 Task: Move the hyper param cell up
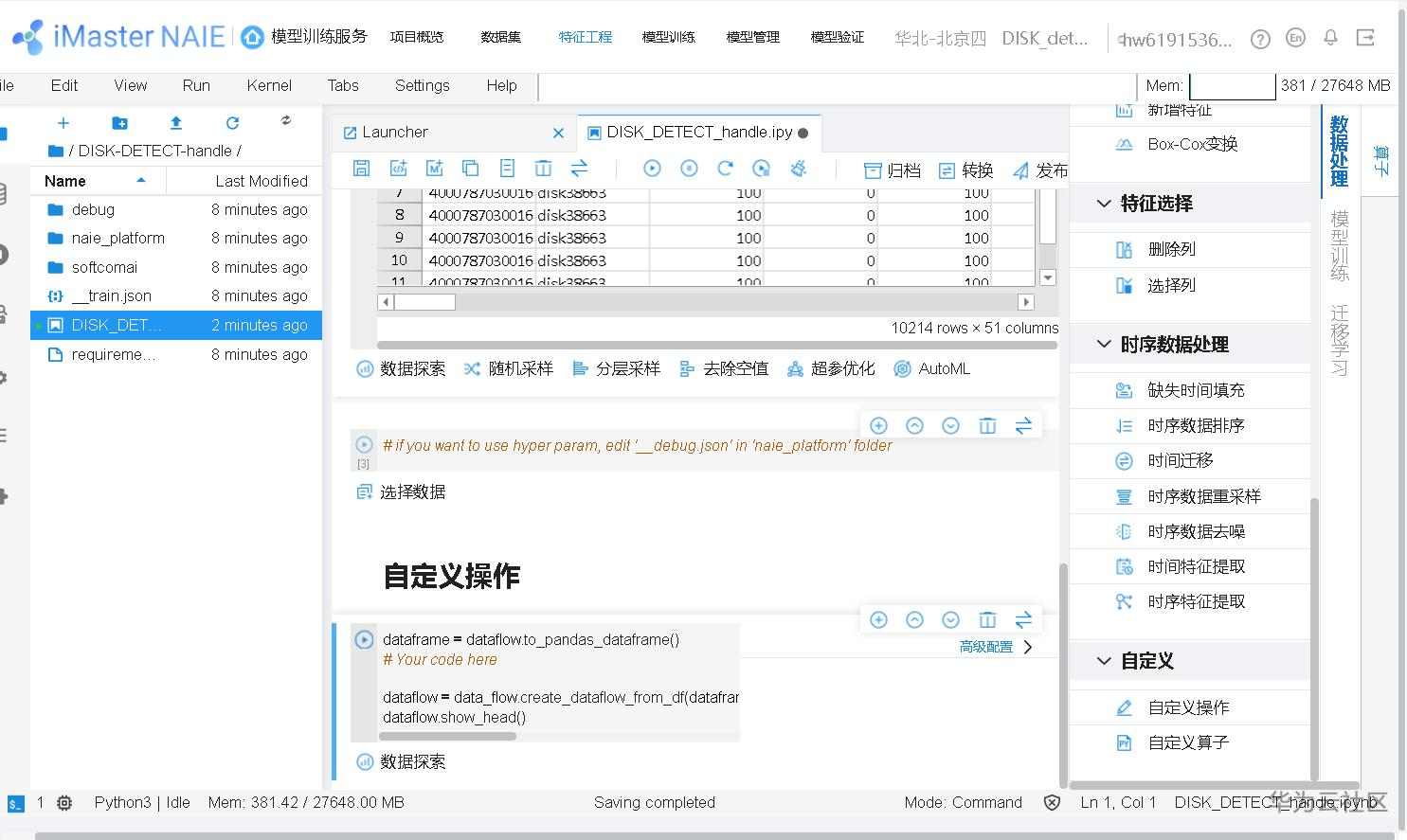point(914,426)
